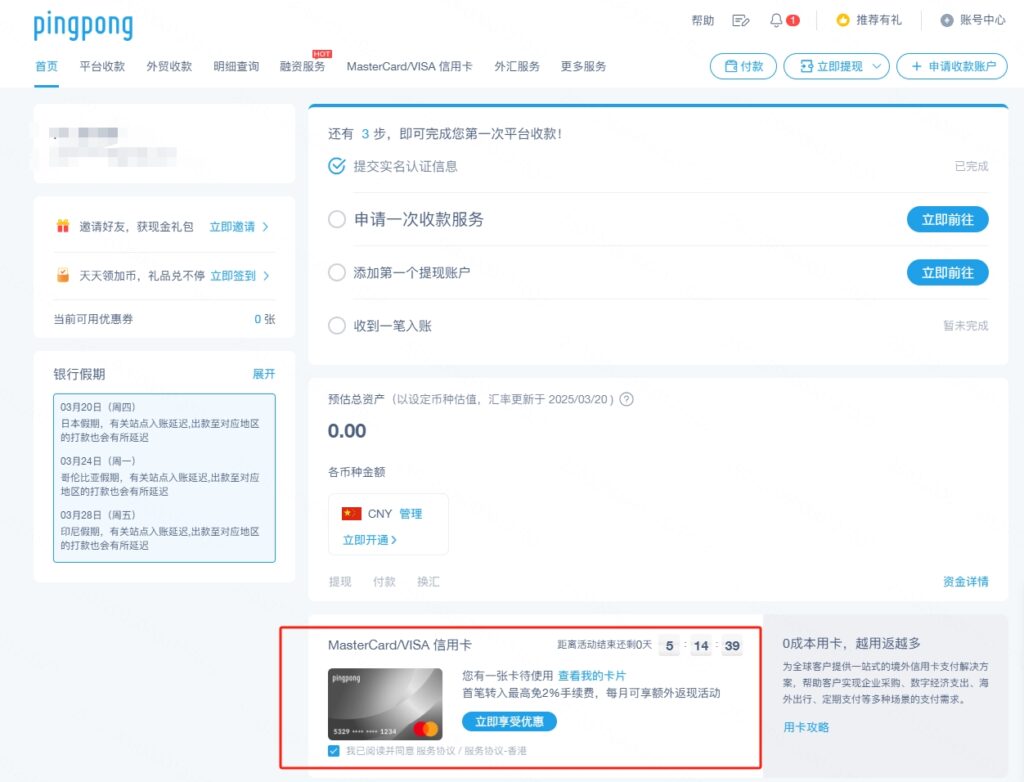The height and width of the screenshot is (782, 1024).
Task: Select the 收到一笔入账 step radio circle
Action: coord(337,325)
